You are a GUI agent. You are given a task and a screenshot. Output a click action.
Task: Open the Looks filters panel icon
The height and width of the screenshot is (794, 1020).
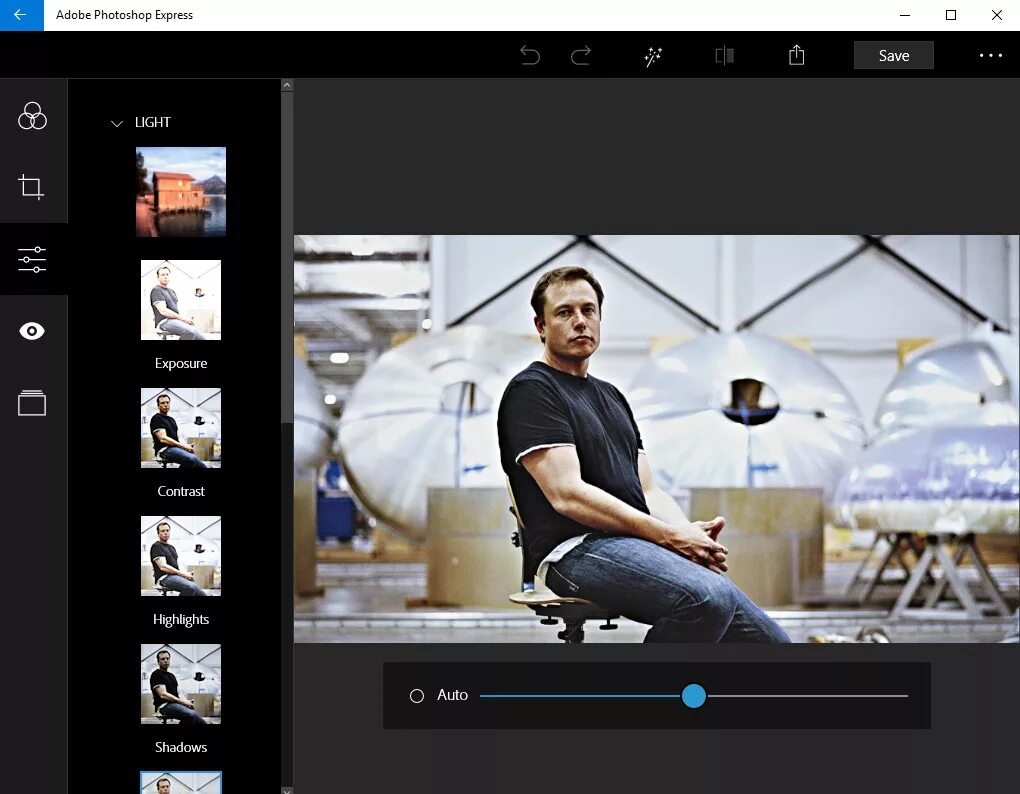(32, 116)
